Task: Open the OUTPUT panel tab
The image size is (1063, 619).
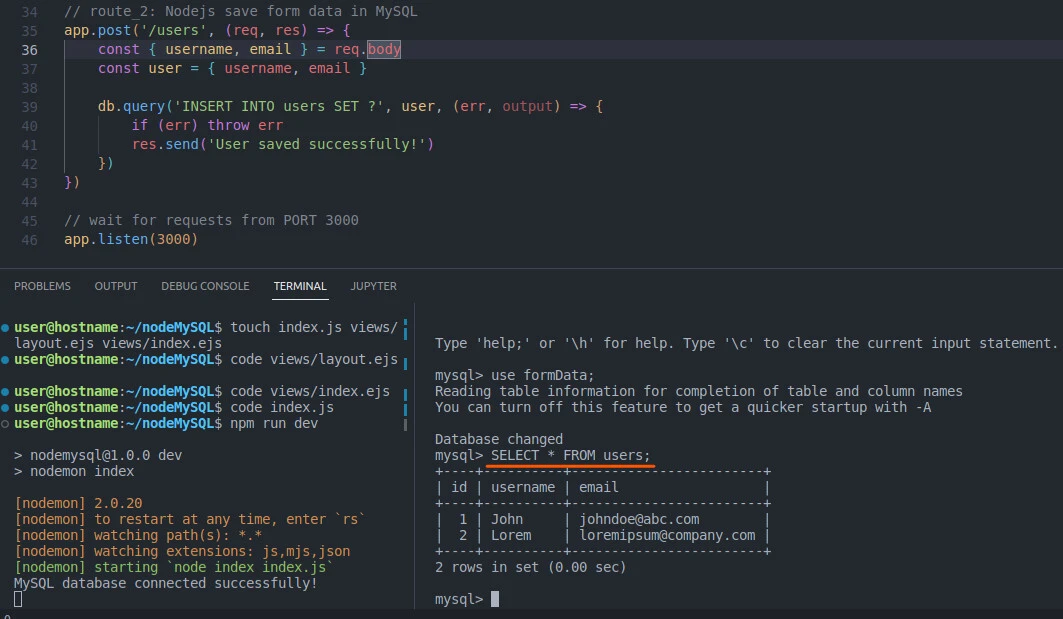Action: click(x=115, y=286)
